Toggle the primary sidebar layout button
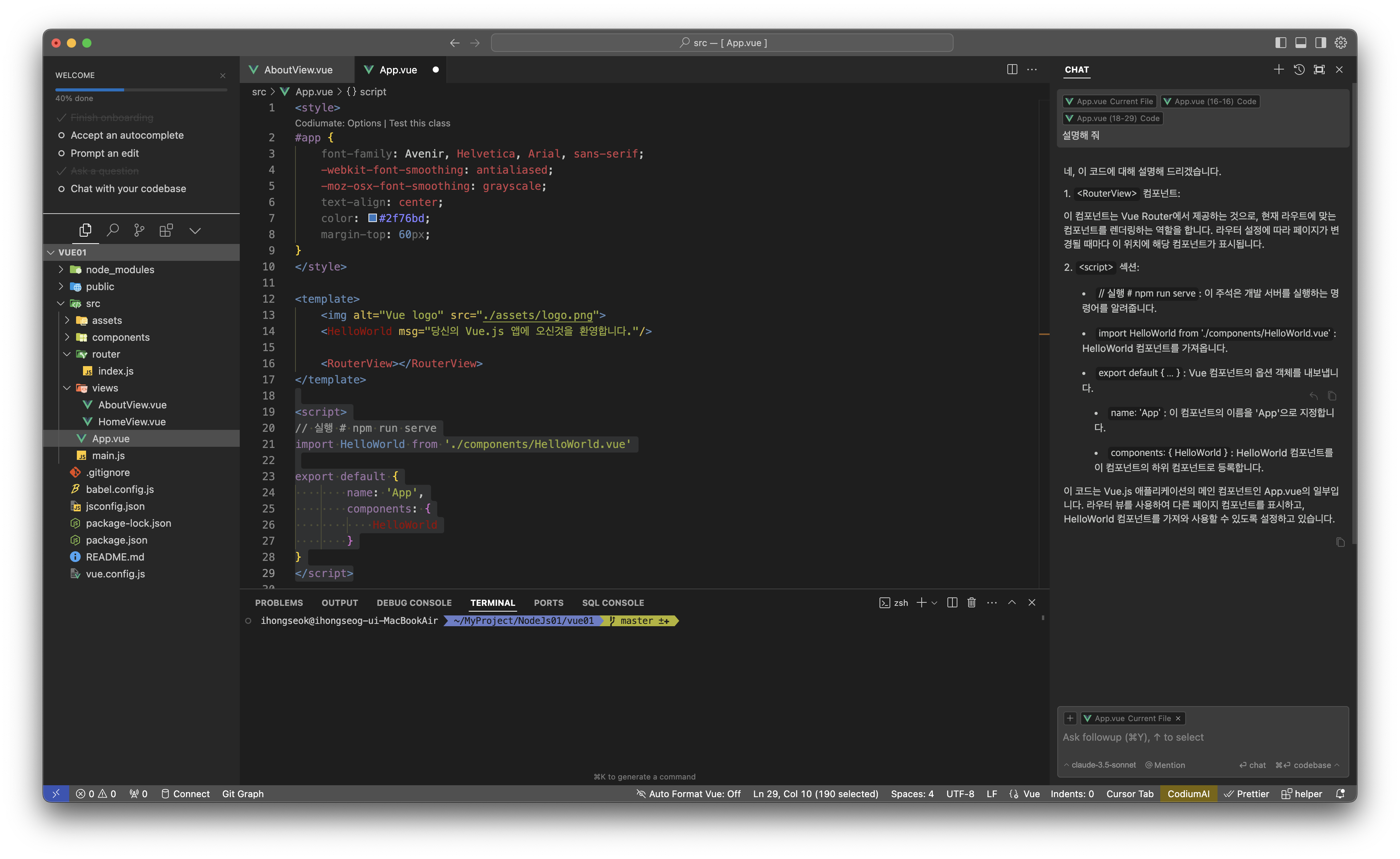The width and height of the screenshot is (1400, 859). pyautogui.click(x=1281, y=43)
